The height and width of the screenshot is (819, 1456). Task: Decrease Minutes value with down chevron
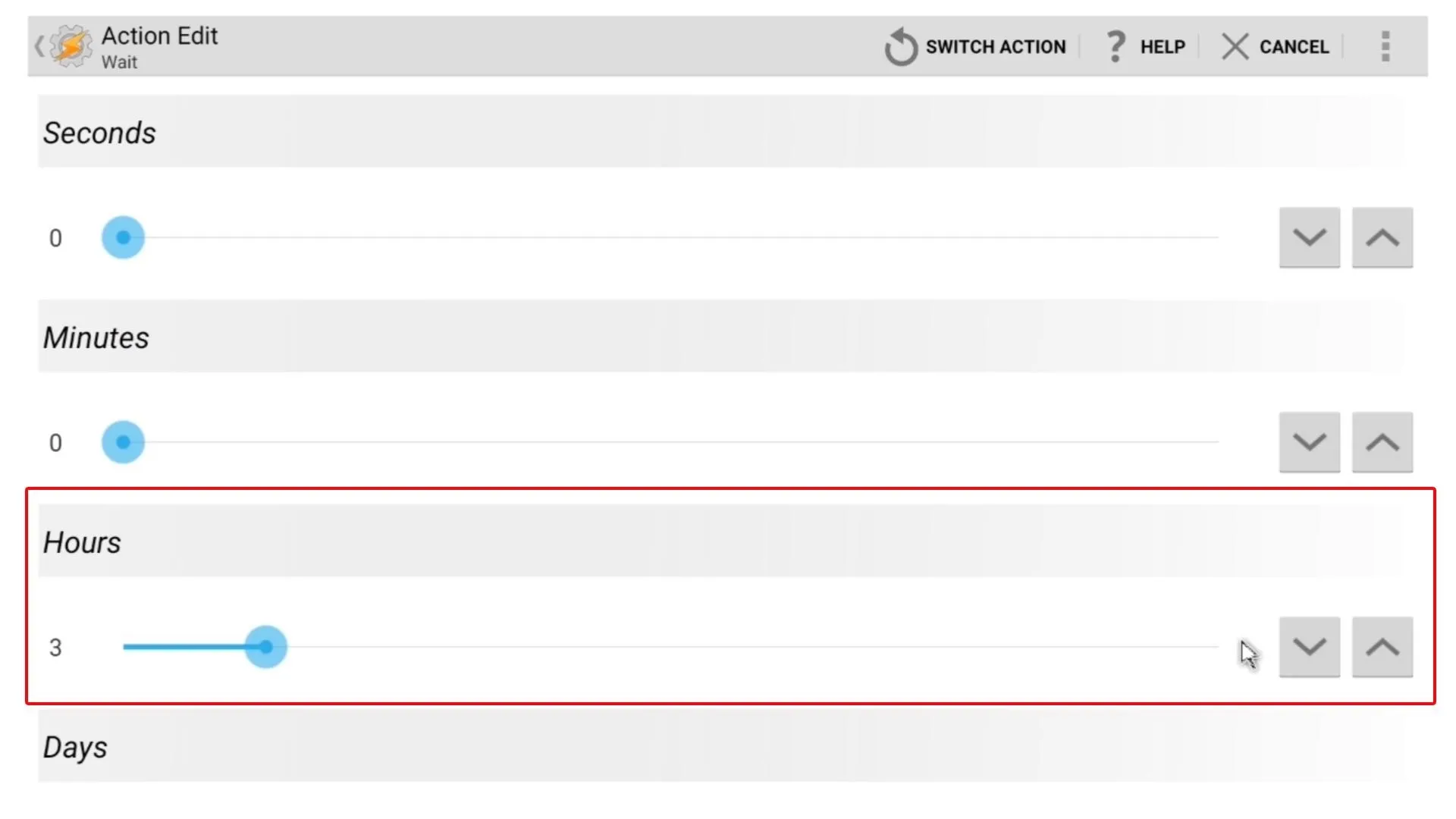pyautogui.click(x=1309, y=442)
